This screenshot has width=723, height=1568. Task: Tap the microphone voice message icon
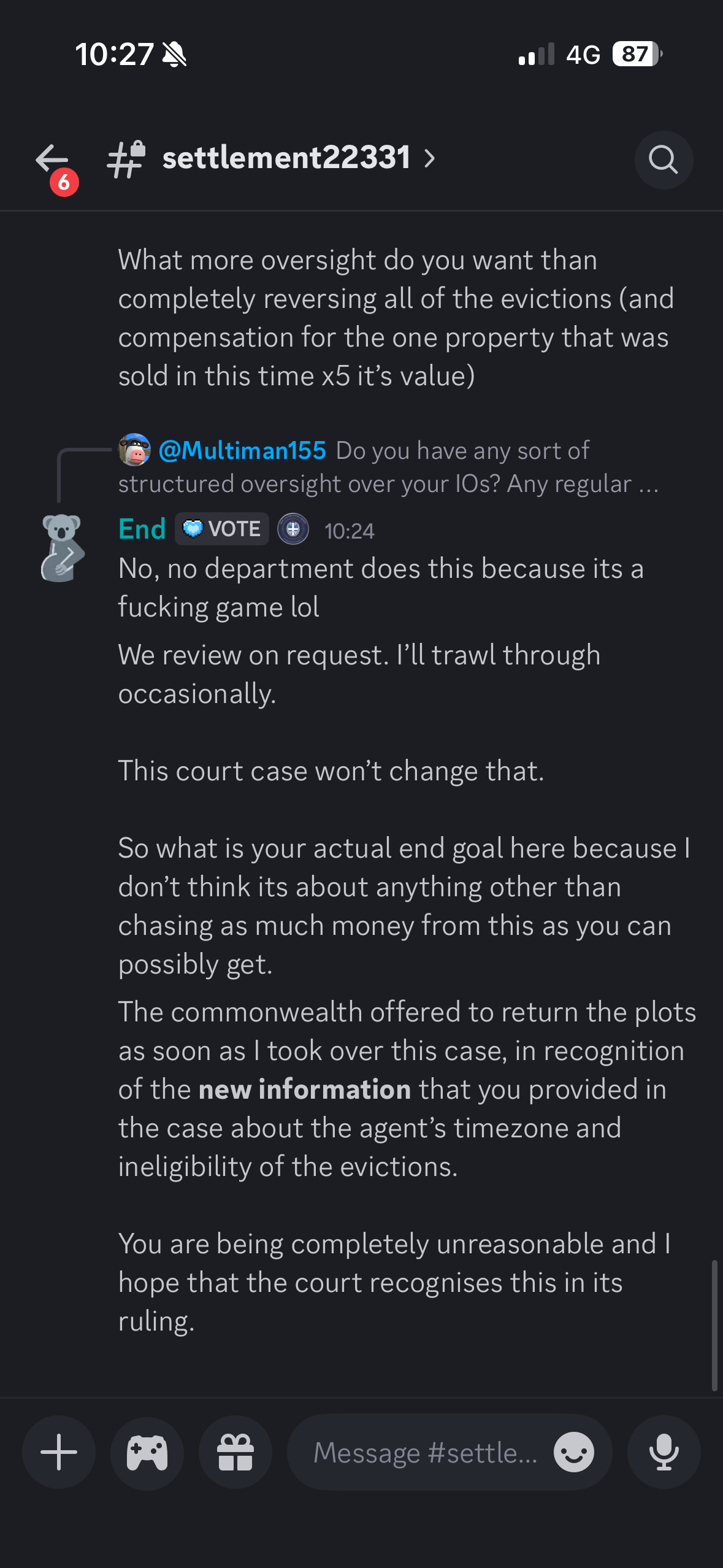(x=664, y=1452)
